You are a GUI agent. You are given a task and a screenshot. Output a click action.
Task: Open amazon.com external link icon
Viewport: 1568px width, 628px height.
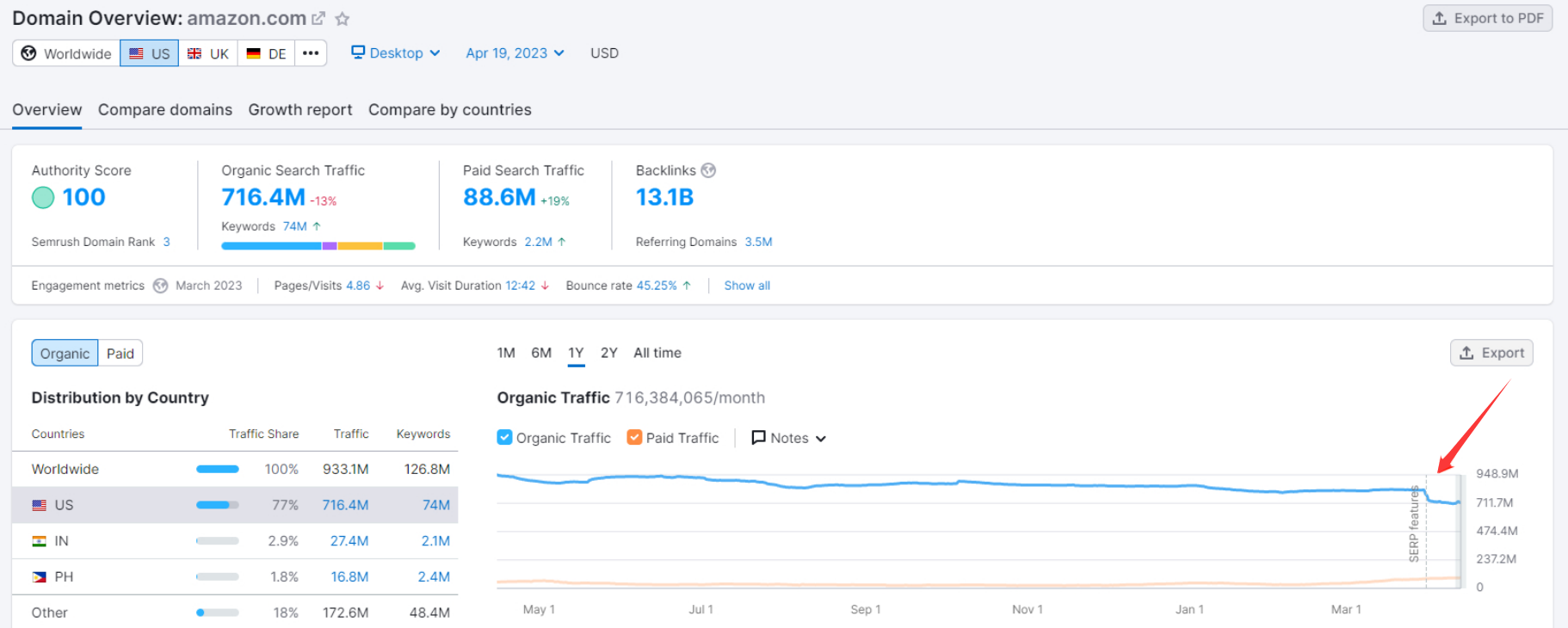318,18
